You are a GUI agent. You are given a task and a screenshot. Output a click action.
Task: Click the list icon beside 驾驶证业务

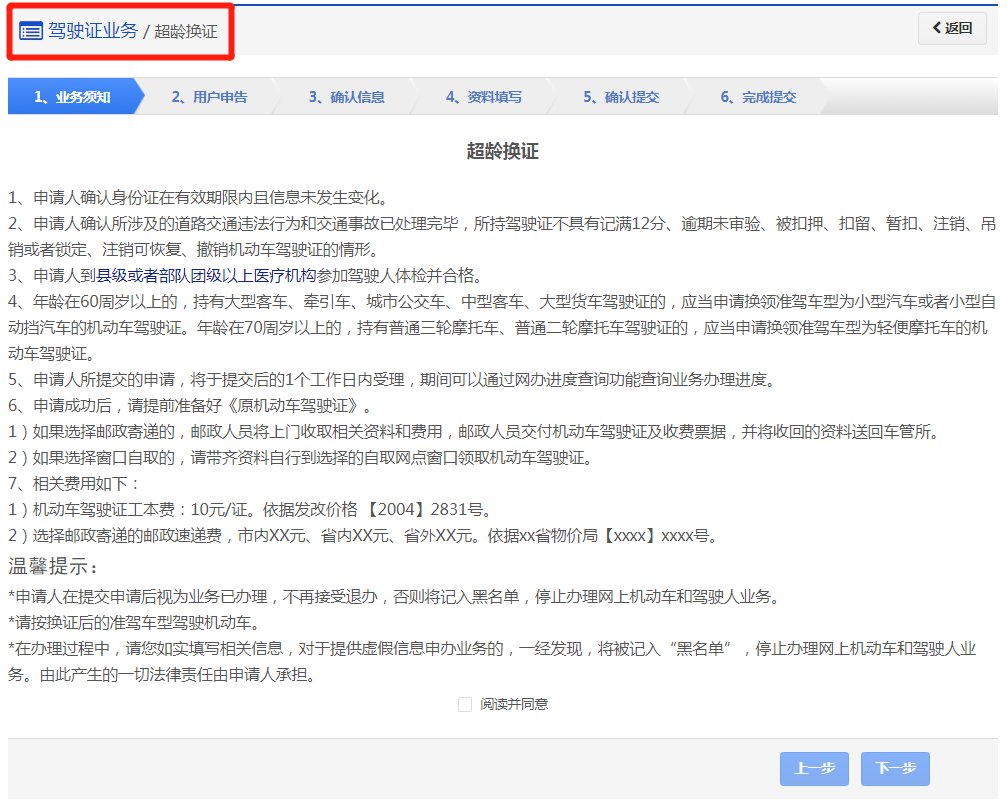click(31, 31)
